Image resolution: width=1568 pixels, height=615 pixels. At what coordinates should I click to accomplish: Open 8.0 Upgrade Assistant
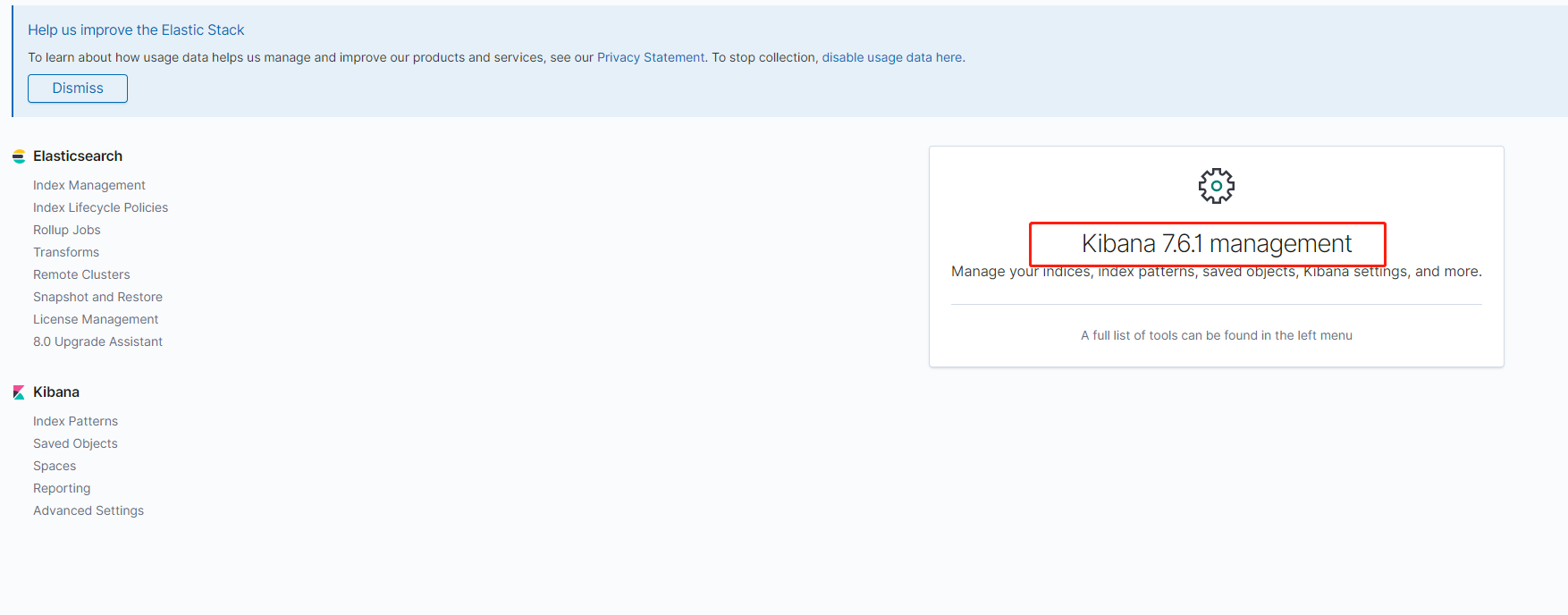pos(97,341)
